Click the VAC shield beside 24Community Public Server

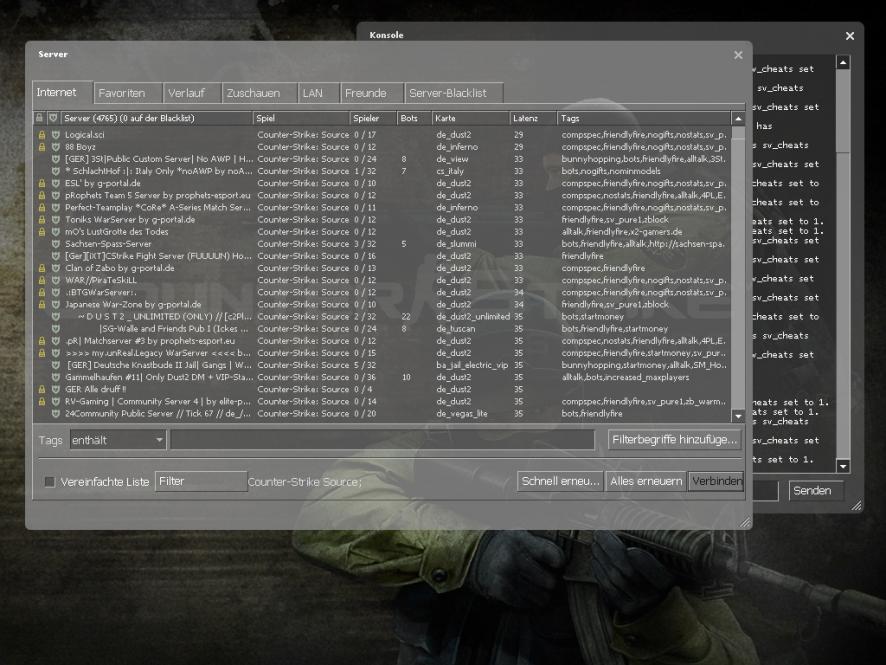point(55,414)
